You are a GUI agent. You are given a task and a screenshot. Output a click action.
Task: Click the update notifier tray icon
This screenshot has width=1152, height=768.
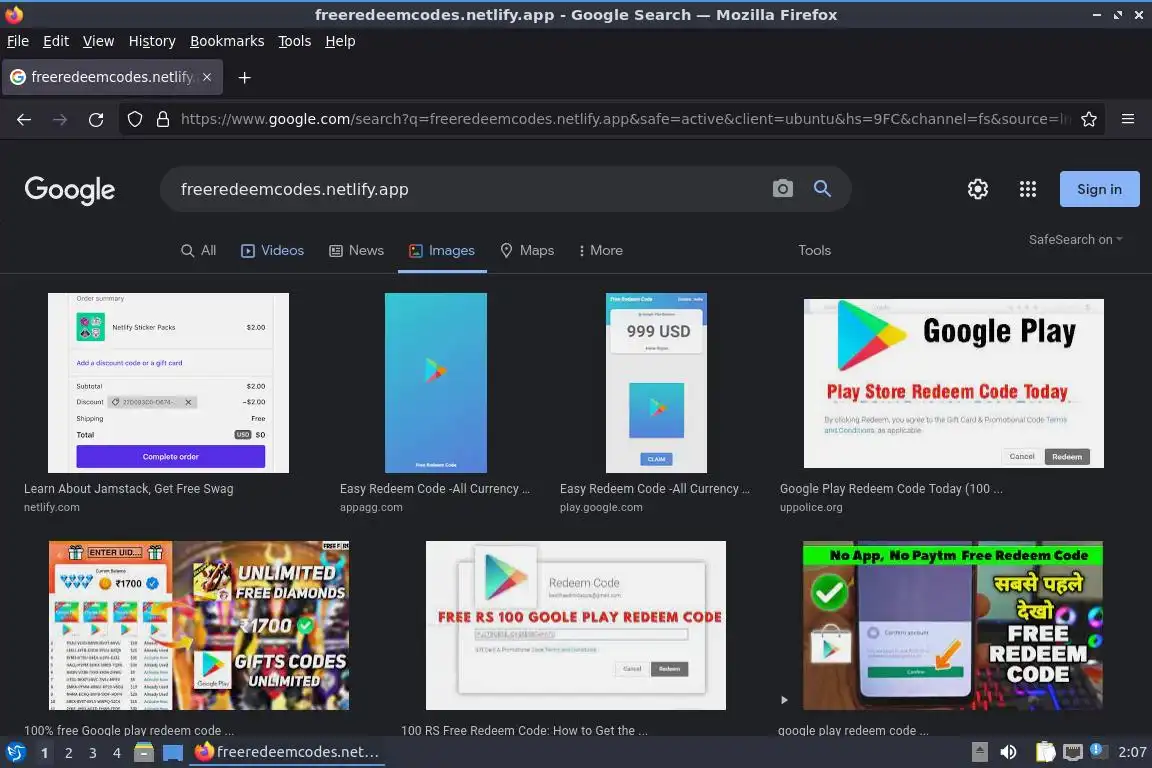(1096, 750)
